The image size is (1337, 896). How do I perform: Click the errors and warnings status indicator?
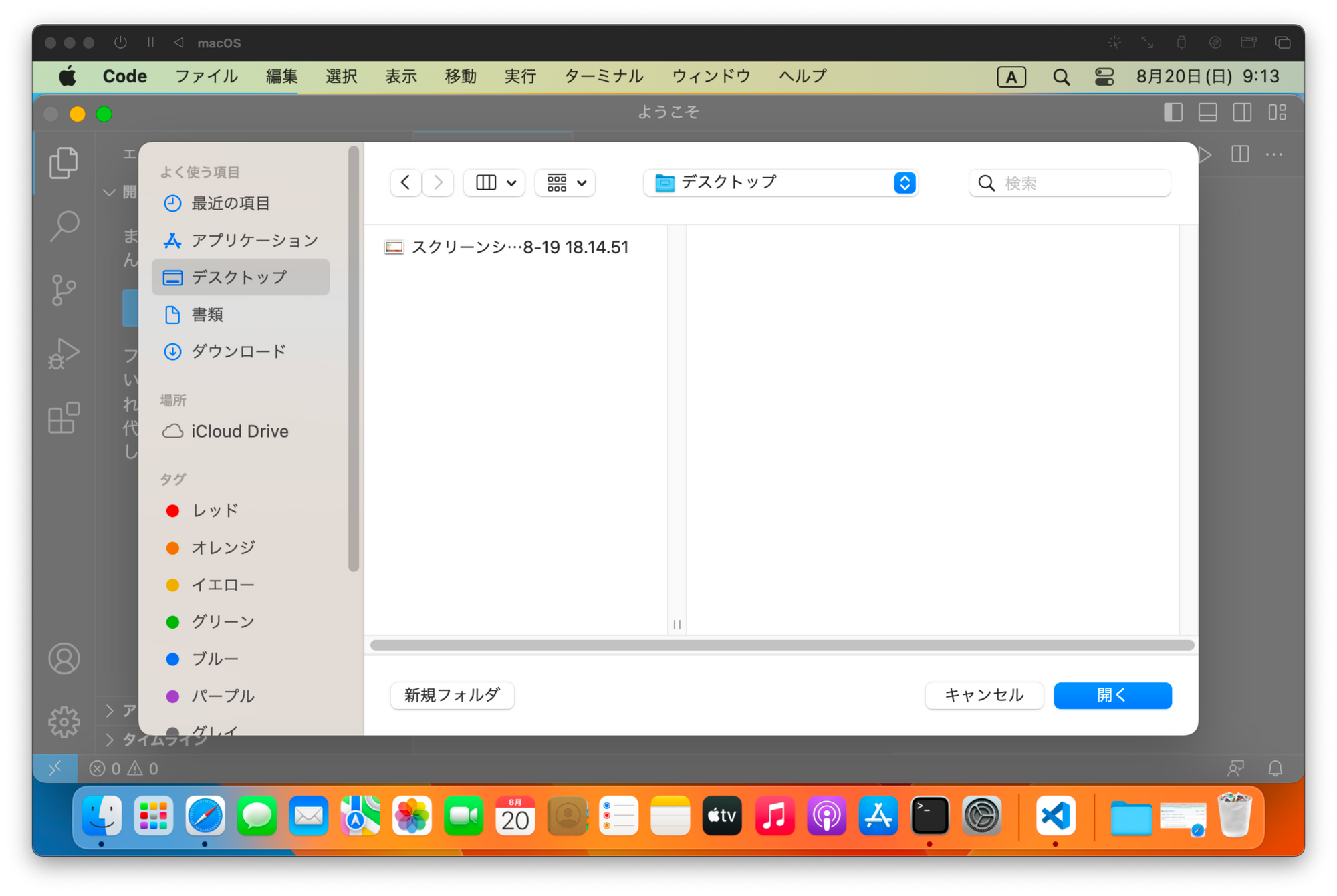pyautogui.click(x=124, y=769)
